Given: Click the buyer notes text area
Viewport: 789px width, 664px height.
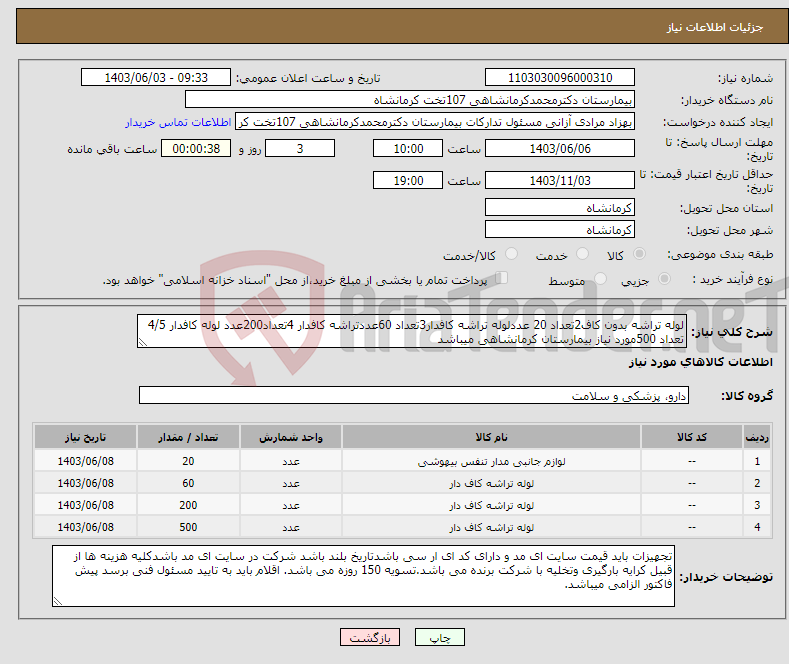Looking at the screenshot, I should [x=363, y=576].
